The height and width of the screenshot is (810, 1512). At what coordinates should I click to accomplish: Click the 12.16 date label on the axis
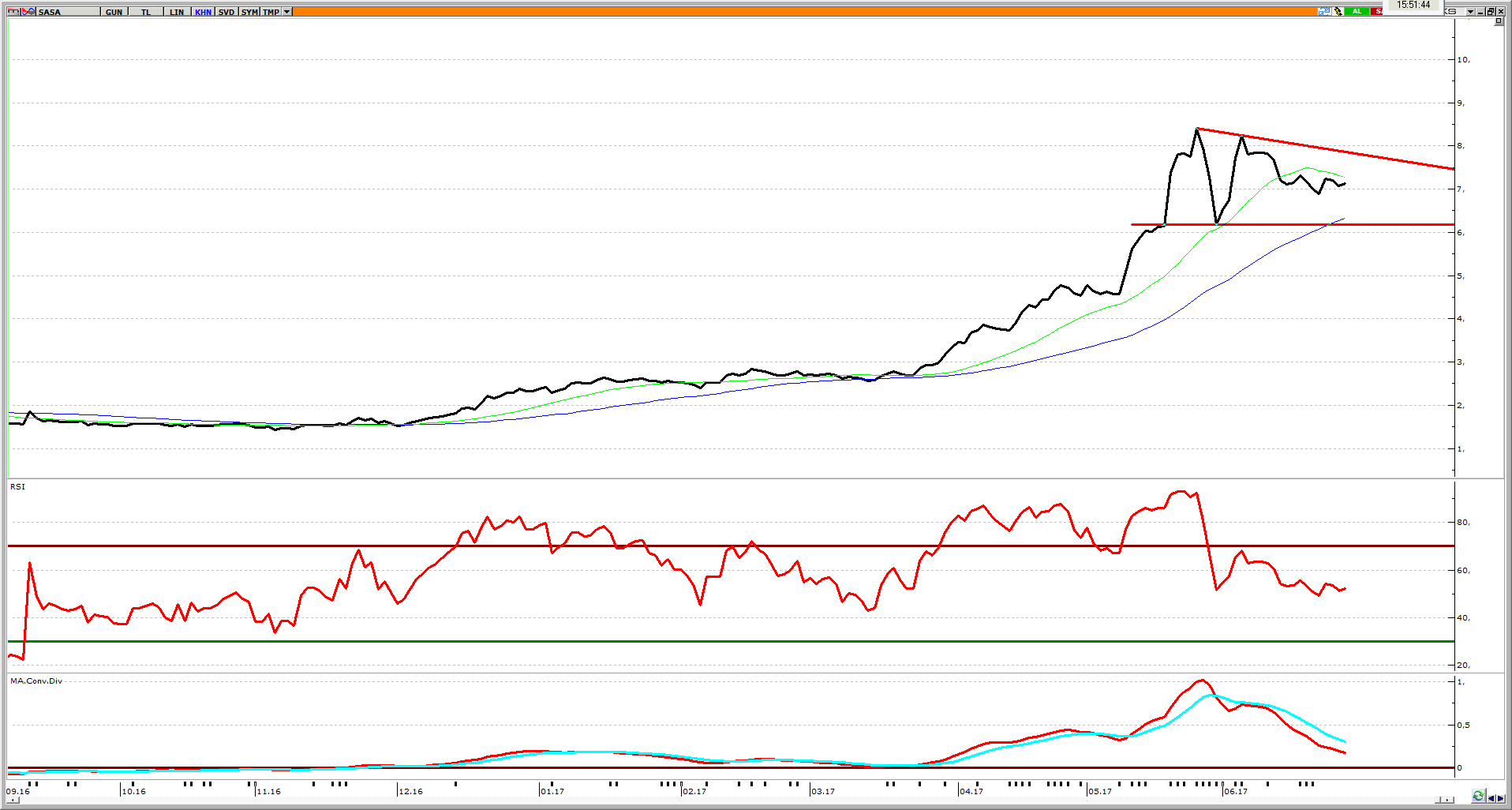tap(410, 791)
